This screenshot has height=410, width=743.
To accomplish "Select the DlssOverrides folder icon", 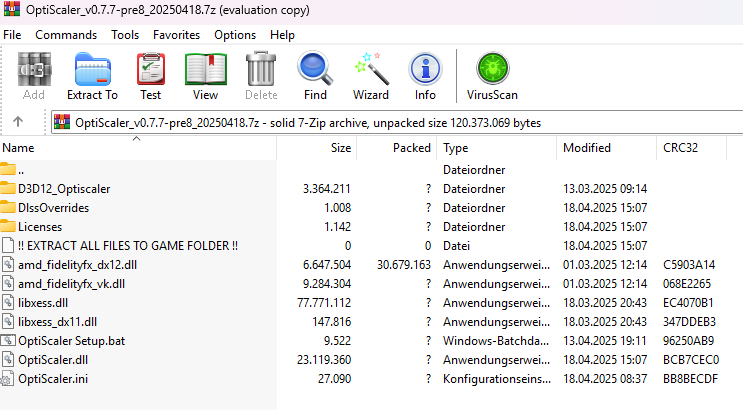I will (8, 207).
